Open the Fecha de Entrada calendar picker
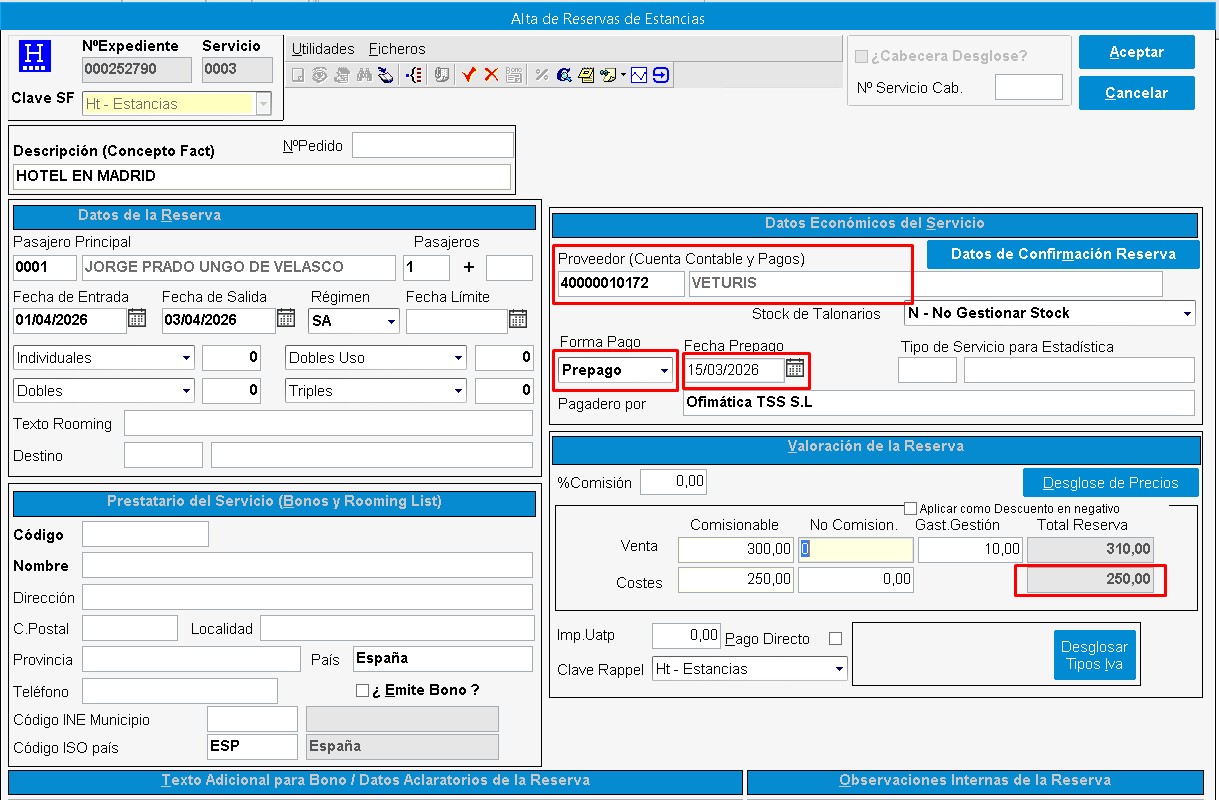The image size is (1219, 800). pyautogui.click(x=138, y=319)
